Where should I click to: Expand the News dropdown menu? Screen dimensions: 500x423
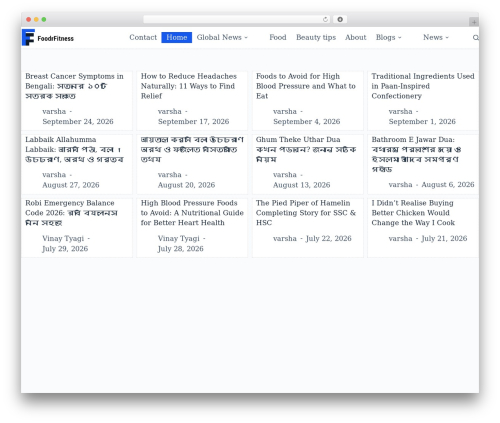(436, 37)
